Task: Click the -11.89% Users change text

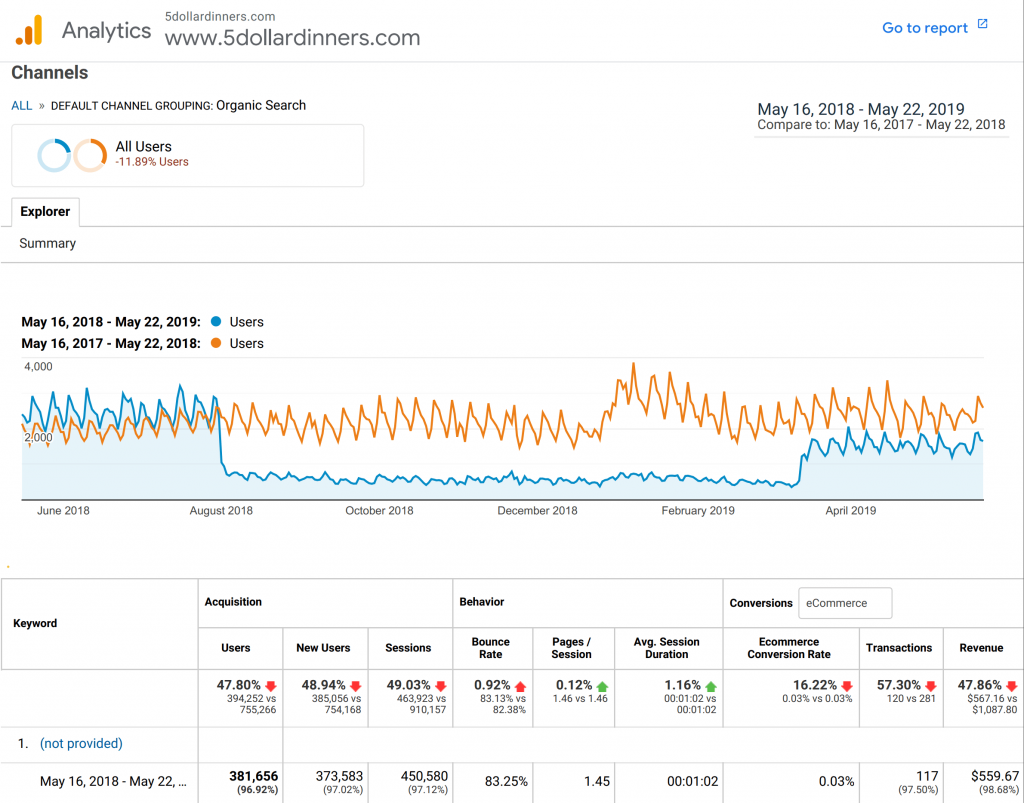Action: [x=152, y=162]
